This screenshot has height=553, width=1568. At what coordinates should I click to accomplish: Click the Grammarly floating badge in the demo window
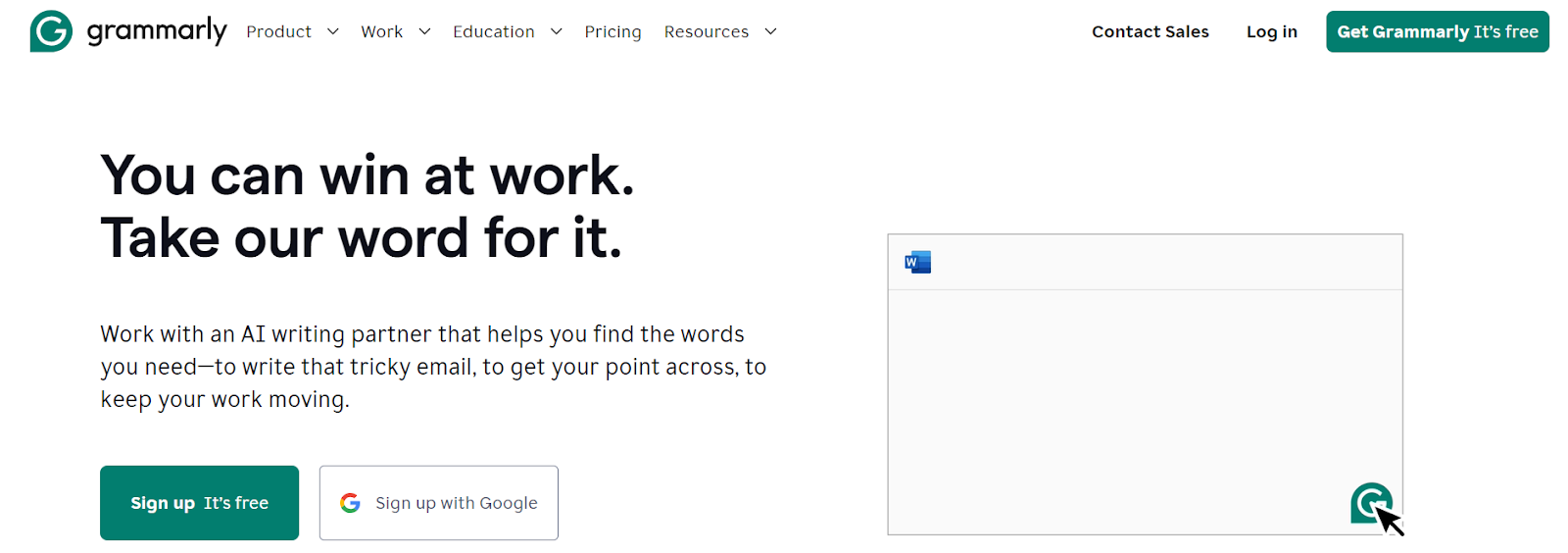click(1371, 503)
